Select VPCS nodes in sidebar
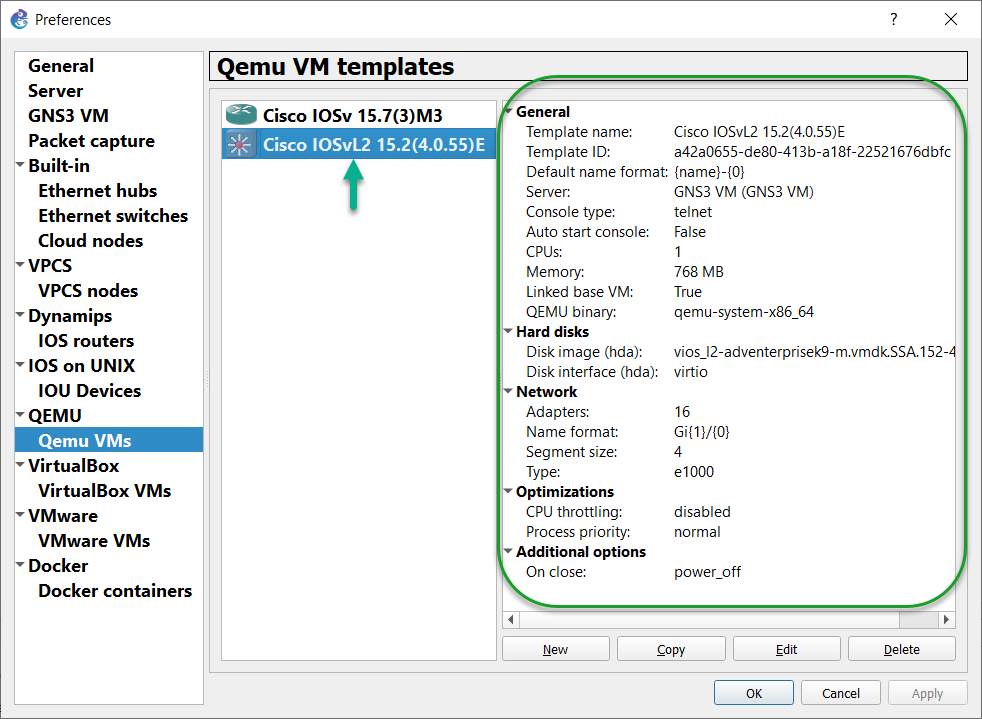The height and width of the screenshot is (719, 982). pyautogui.click(x=88, y=291)
